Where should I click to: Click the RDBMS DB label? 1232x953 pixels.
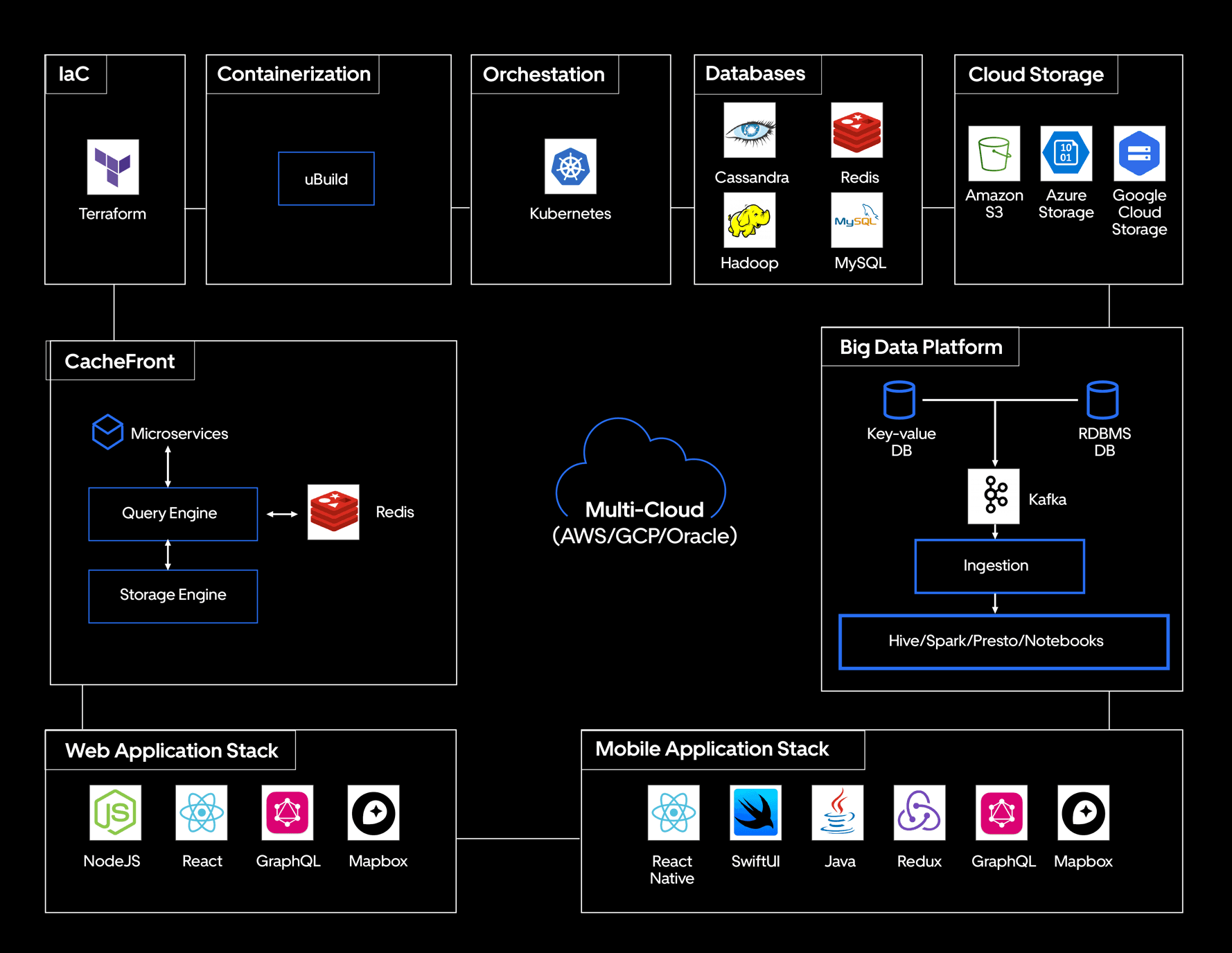coord(1105,442)
